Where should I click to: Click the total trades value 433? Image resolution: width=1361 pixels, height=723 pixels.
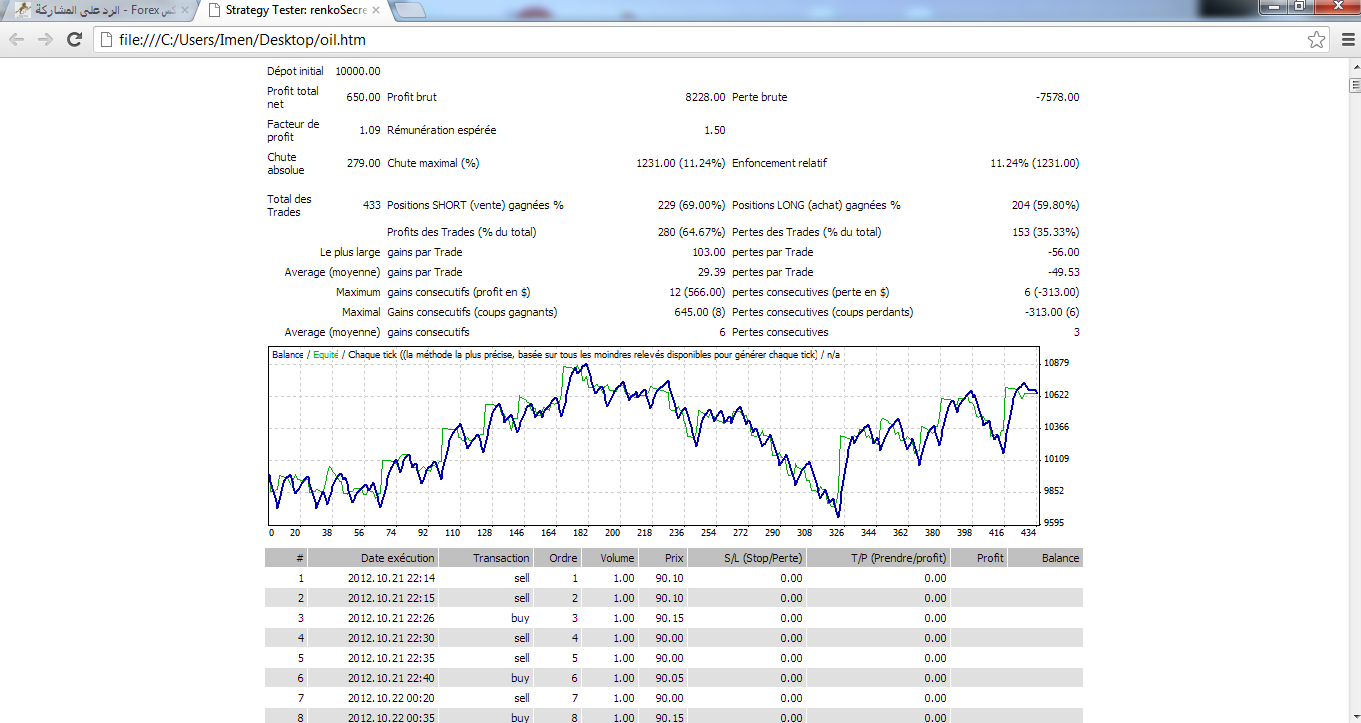click(371, 205)
